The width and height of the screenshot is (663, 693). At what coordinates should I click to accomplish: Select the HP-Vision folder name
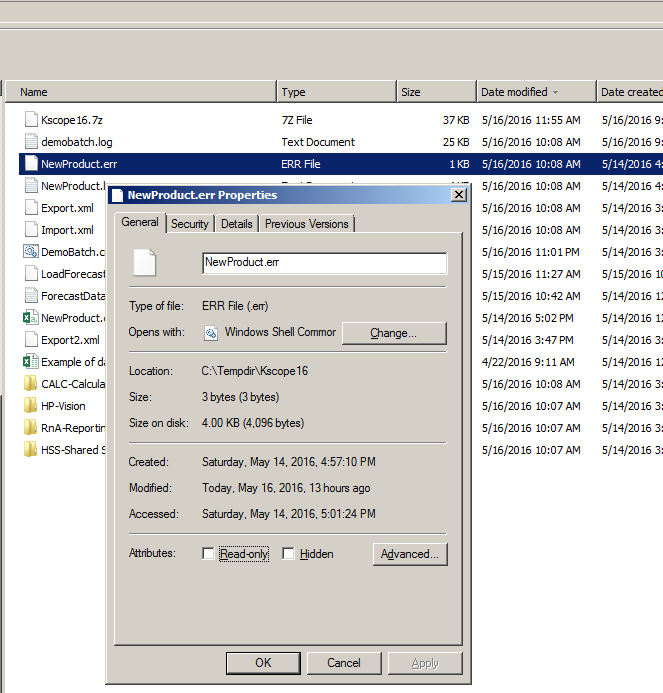pos(63,406)
